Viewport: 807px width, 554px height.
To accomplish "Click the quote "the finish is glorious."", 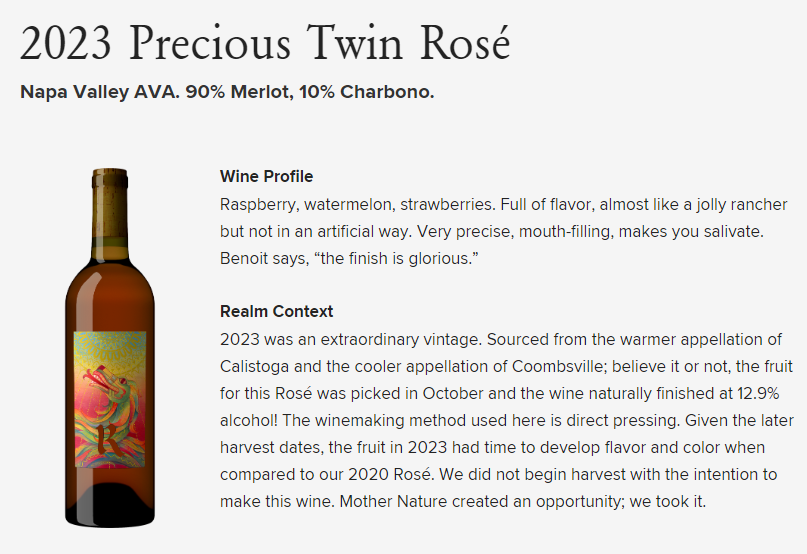I will click(396, 258).
